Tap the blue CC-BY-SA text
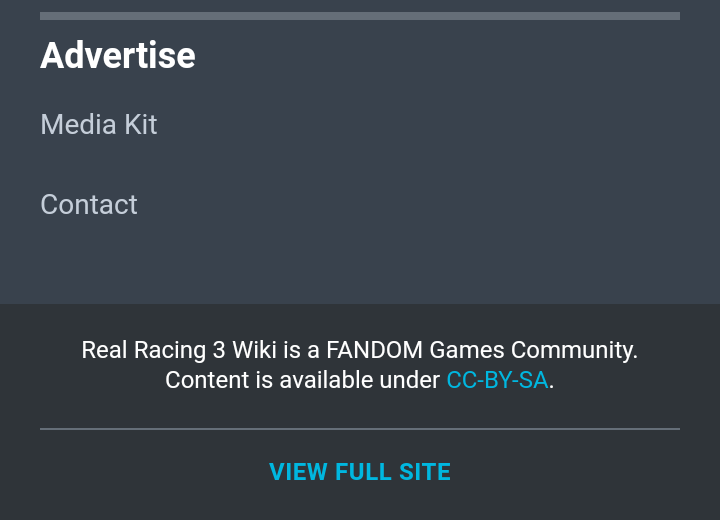The height and width of the screenshot is (520, 720). pos(497,381)
